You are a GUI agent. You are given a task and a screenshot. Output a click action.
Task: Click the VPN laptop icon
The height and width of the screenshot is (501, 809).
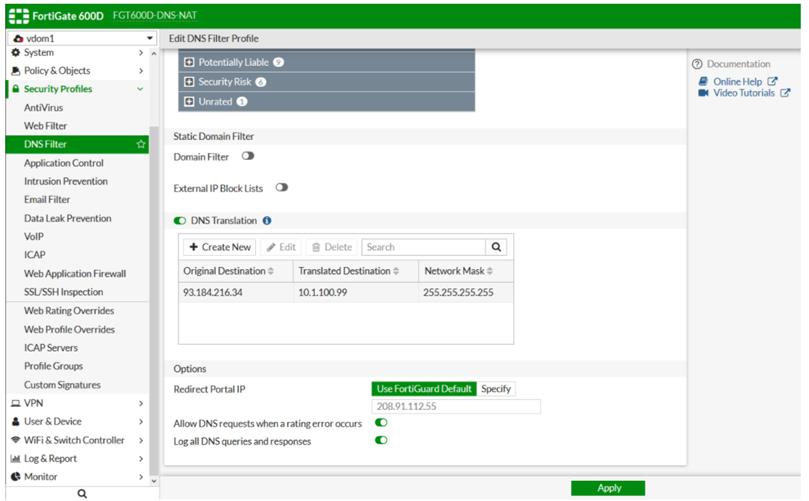(x=16, y=403)
